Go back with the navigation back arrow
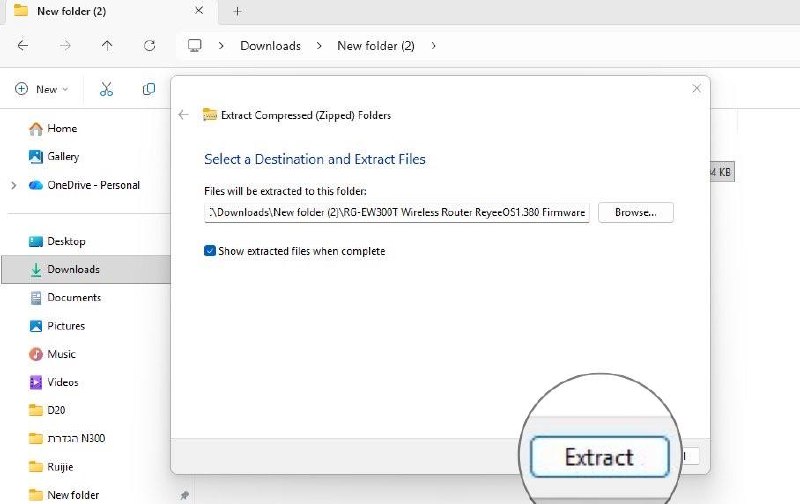This screenshot has width=800, height=504. 23,45
